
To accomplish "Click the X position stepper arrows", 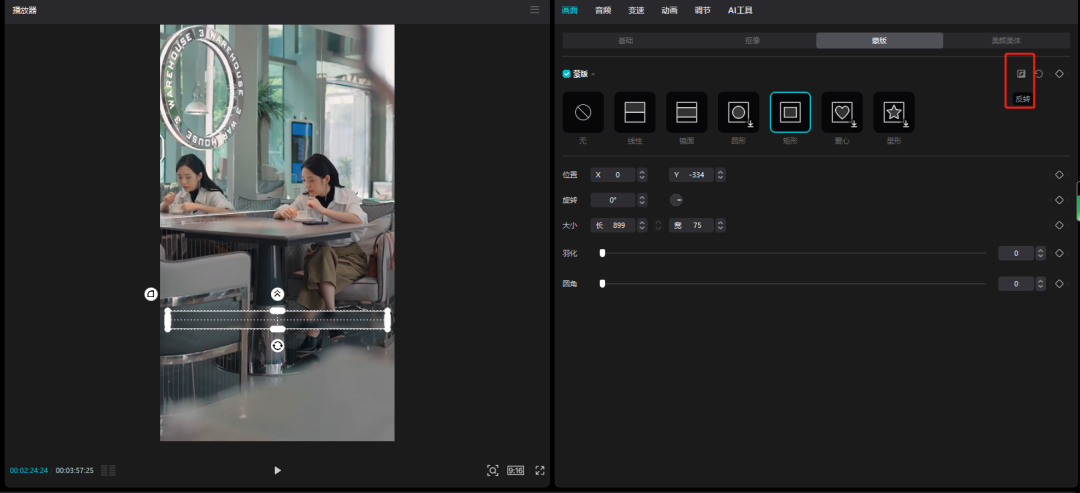I will pyautogui.click(x=642, y=175).
